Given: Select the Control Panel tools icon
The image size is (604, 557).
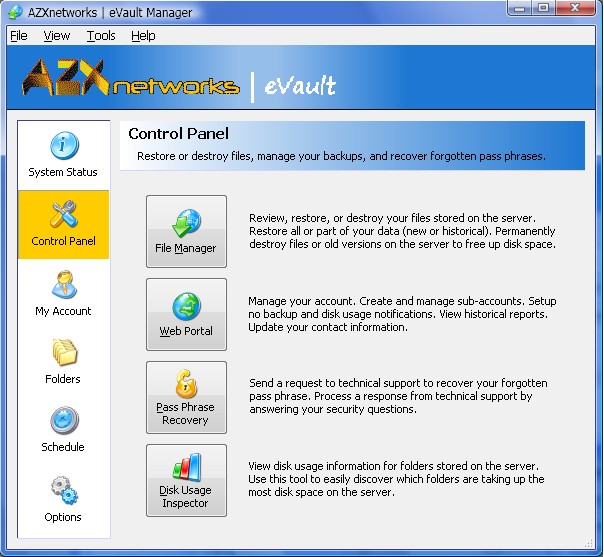Looking at the screenshot, I should pyautogui.click(x=64, y=214).
